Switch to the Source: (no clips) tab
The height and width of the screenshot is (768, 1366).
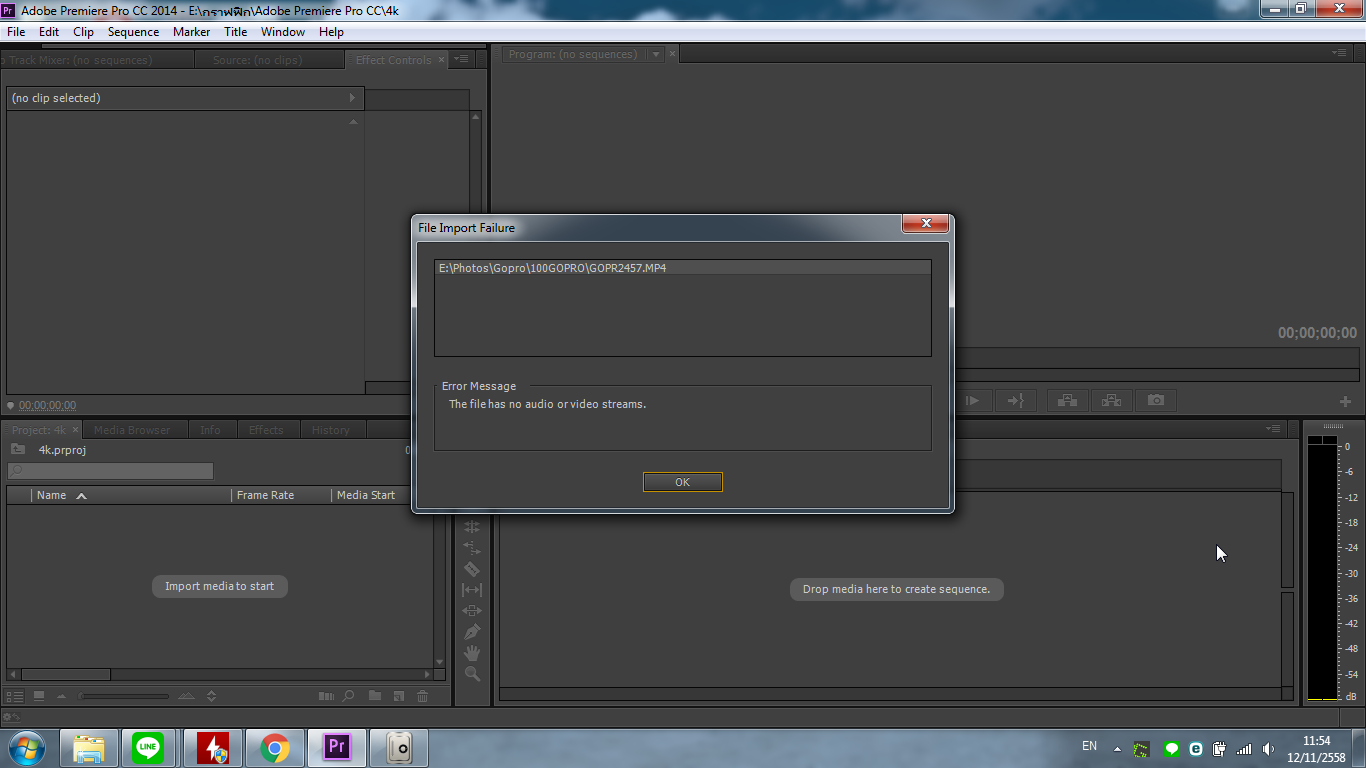(x=257, y=60)
